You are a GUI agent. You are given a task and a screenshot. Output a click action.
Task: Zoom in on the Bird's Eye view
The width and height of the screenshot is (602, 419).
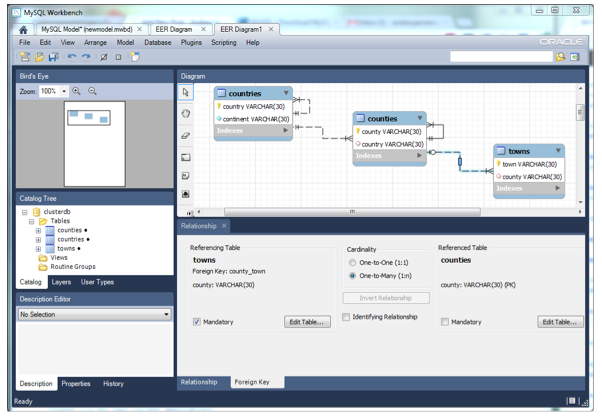(x=76, y=91)
